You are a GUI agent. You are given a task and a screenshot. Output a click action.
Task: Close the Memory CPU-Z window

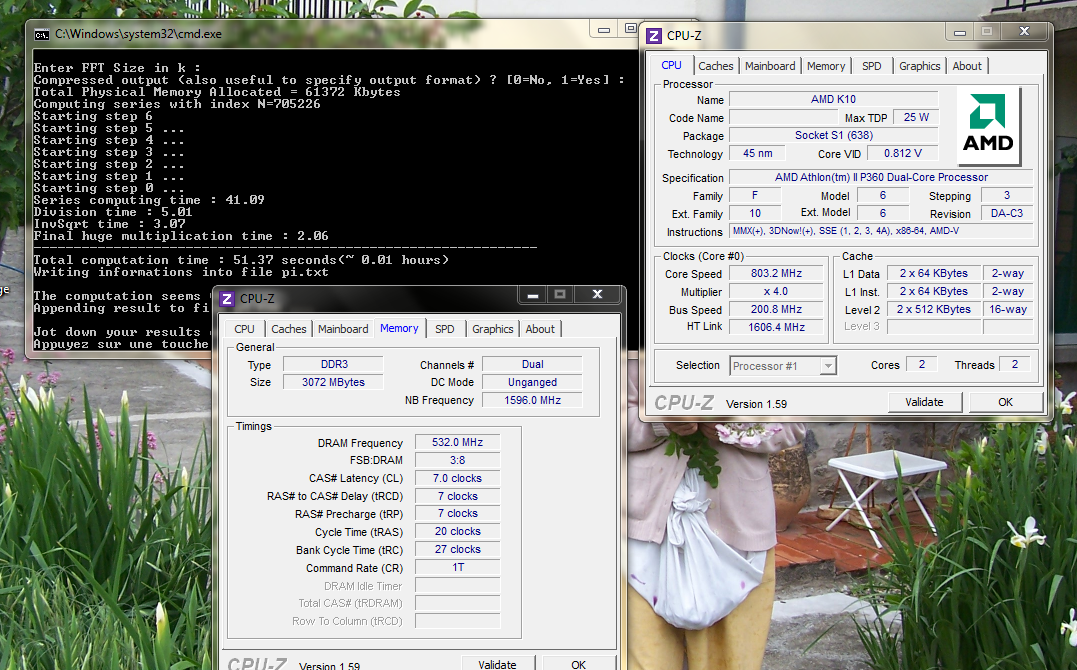[x=598, y=295]
